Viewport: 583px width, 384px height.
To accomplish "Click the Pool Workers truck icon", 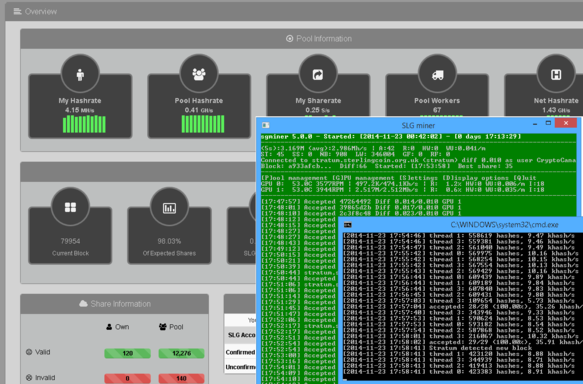I will [437, 75].
